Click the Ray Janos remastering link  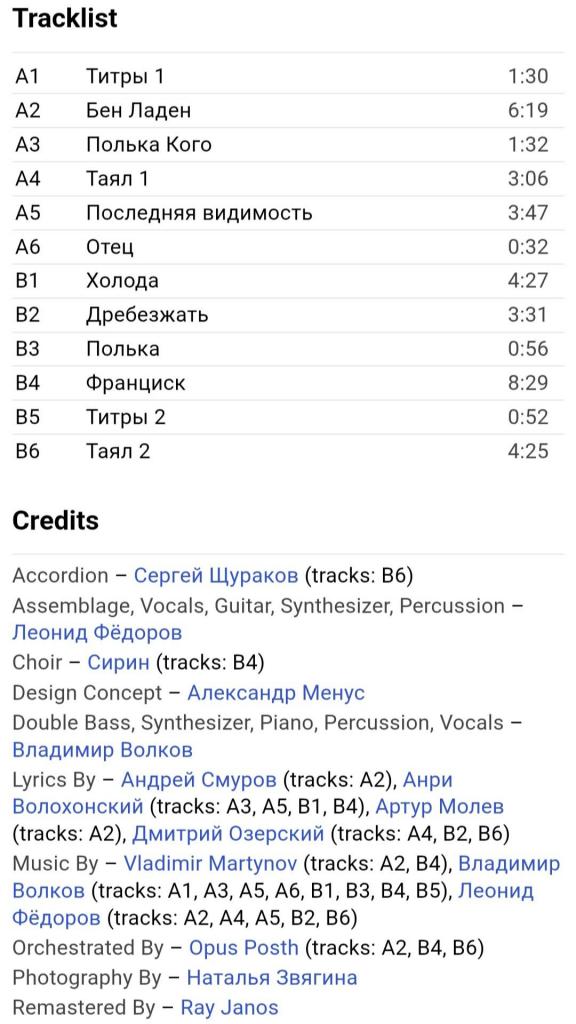229,1008
